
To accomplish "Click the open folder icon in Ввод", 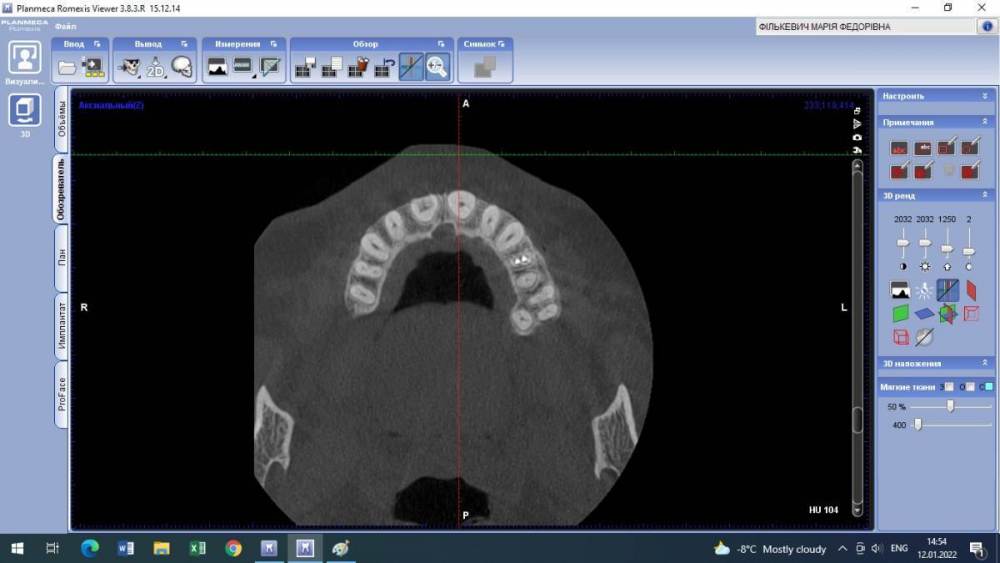I will point(67,67).
